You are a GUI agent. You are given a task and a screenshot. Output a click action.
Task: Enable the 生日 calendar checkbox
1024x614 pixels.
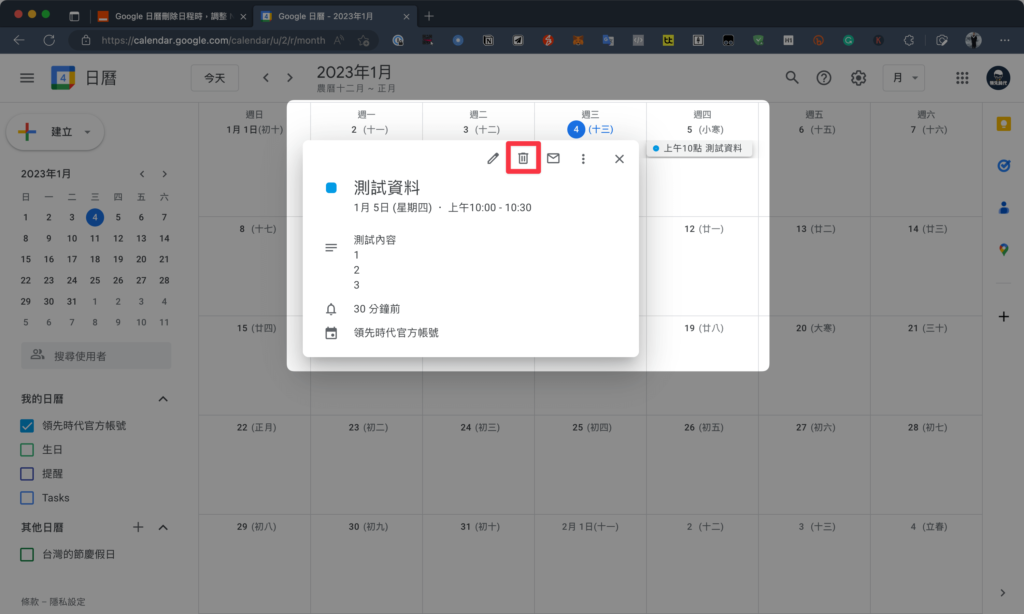pyautogui.click(x=27, y=450)
